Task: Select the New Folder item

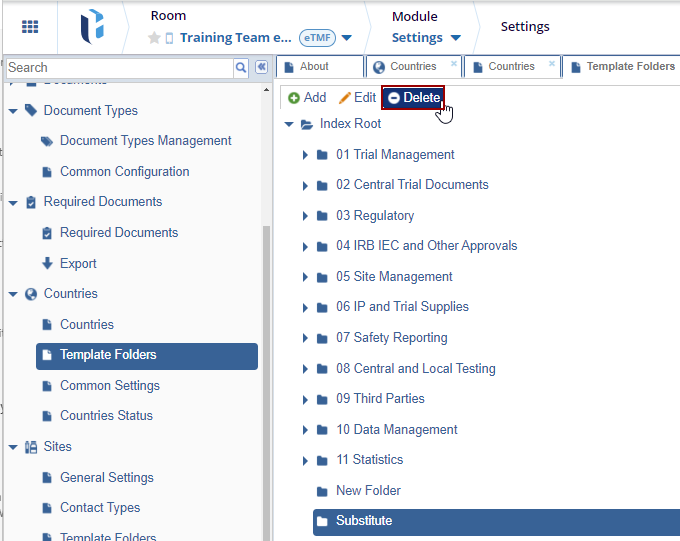Action: 368,491
